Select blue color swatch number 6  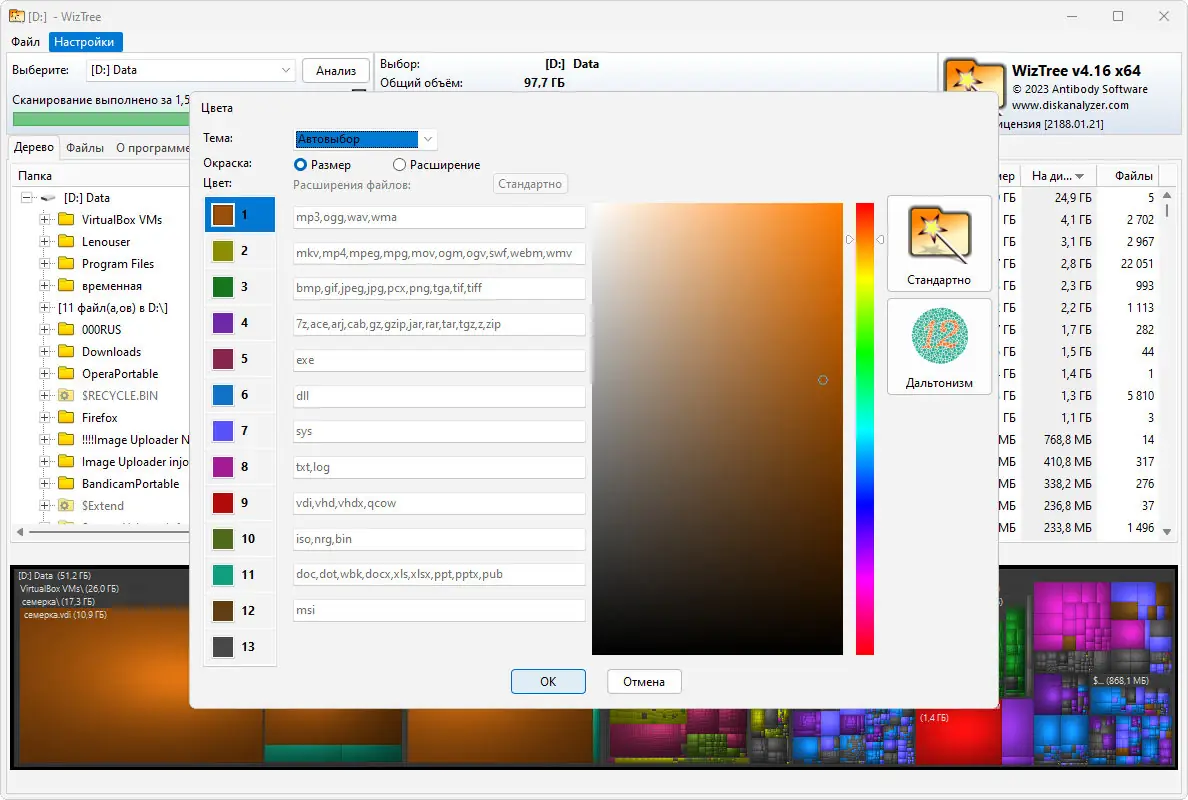(223, 395)
